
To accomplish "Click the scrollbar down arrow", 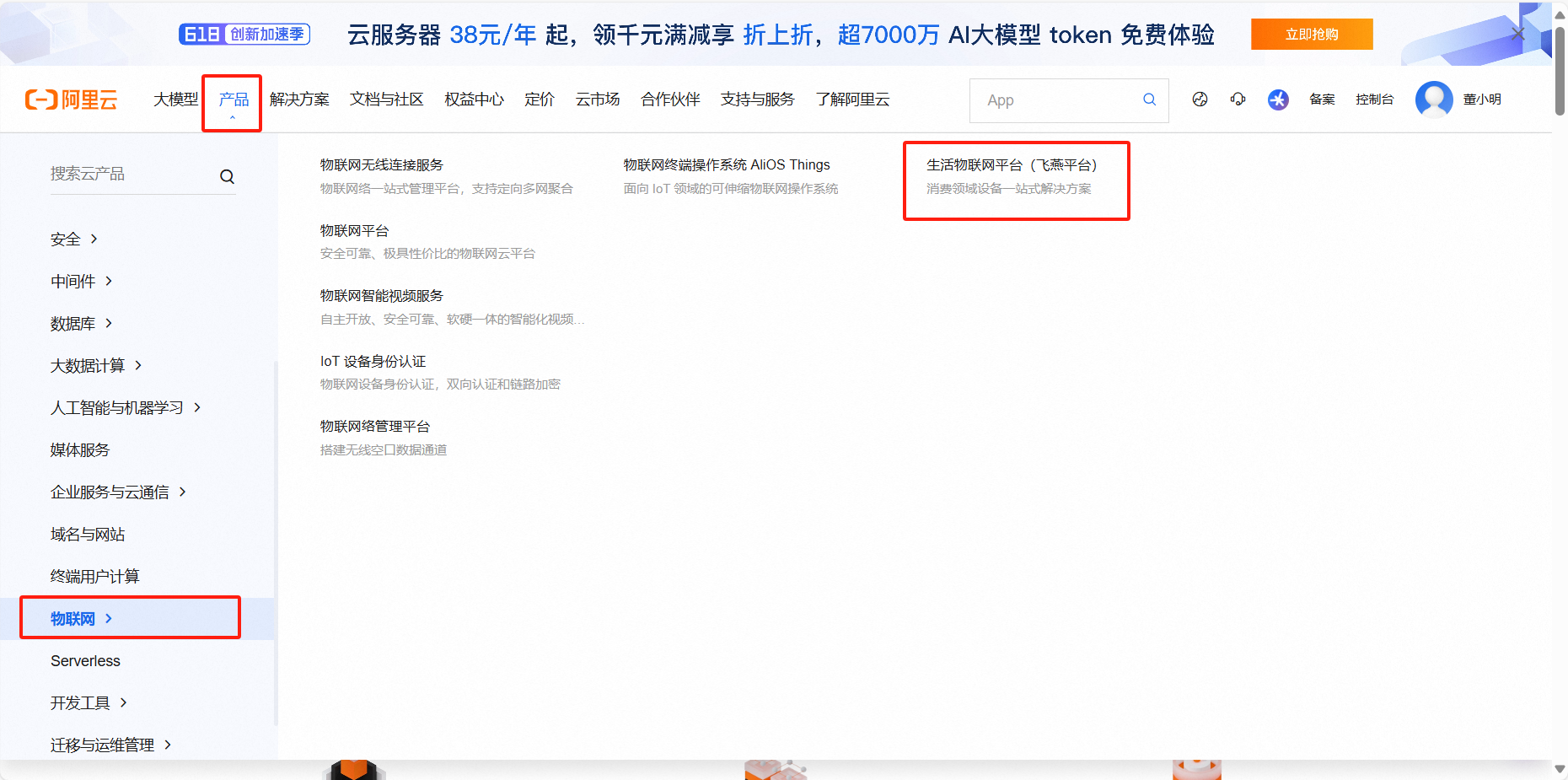I will [1560, 769].
